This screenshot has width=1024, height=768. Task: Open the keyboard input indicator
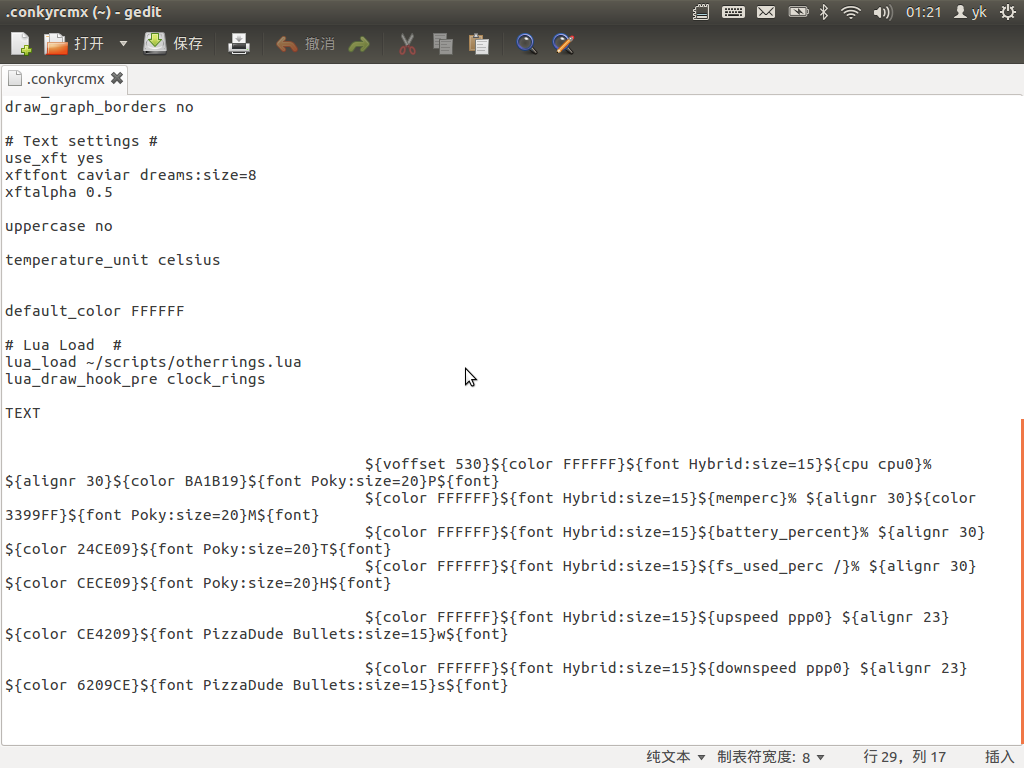[733, 12]
